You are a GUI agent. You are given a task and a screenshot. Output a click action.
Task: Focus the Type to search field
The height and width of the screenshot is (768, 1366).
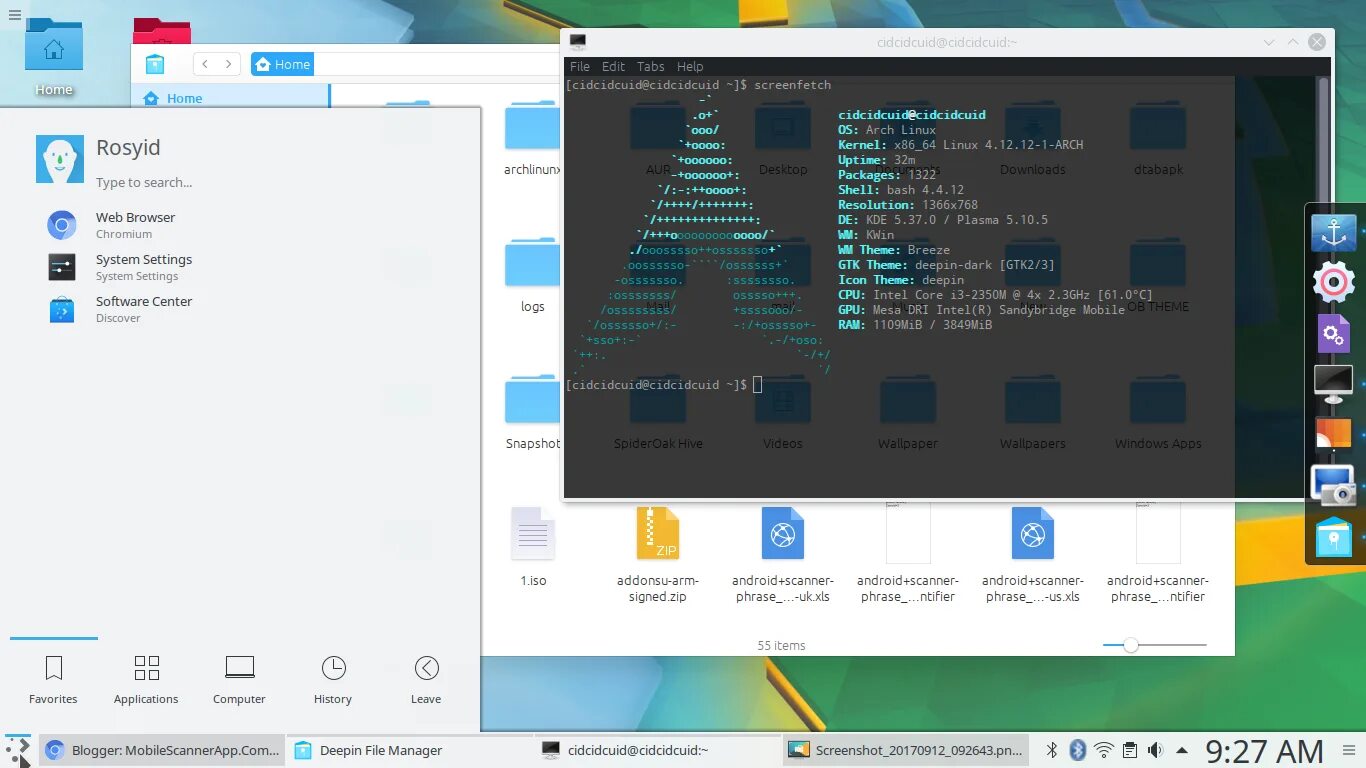coord(144,183)
